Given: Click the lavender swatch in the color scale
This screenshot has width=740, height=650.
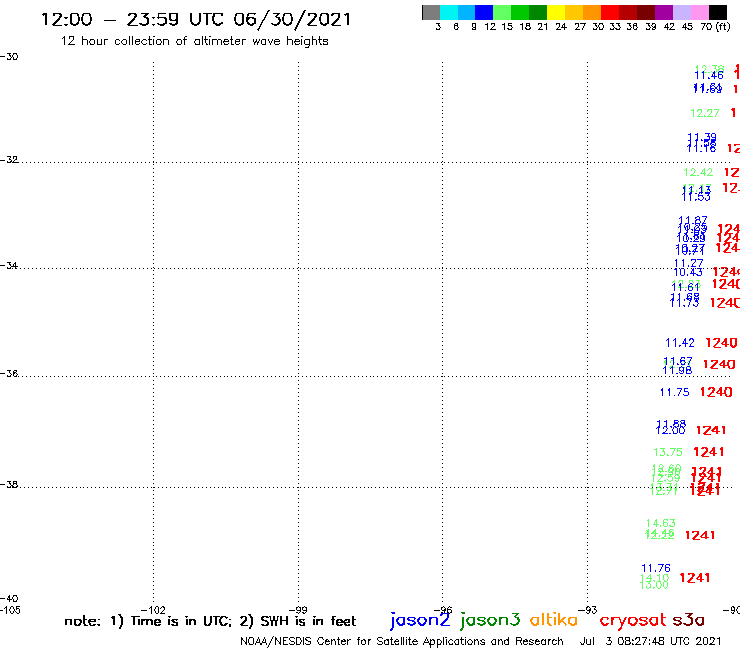Looking at the screenshot, I should click(x=682, y=12).
